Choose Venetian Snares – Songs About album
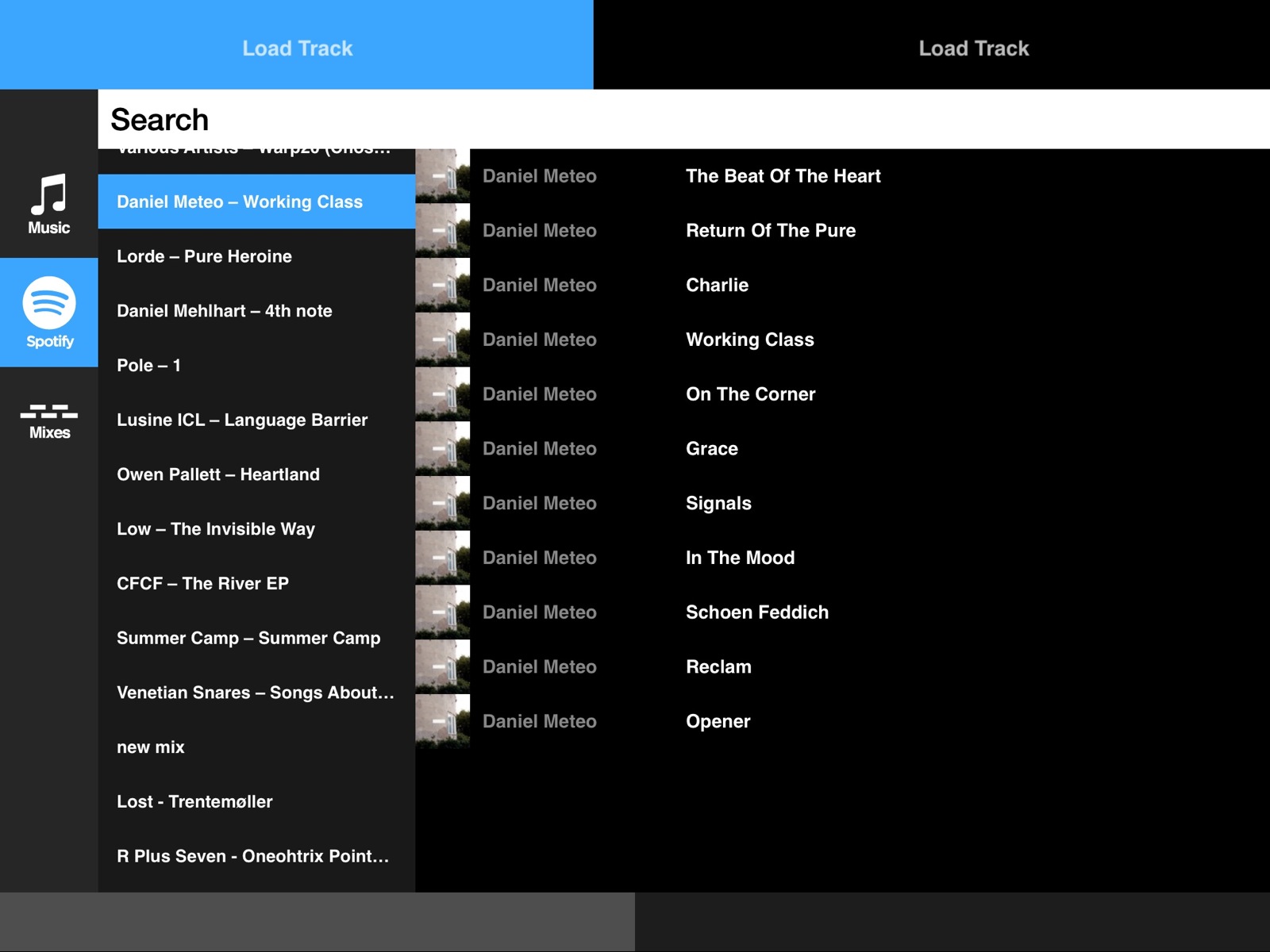 click(256, 693)
